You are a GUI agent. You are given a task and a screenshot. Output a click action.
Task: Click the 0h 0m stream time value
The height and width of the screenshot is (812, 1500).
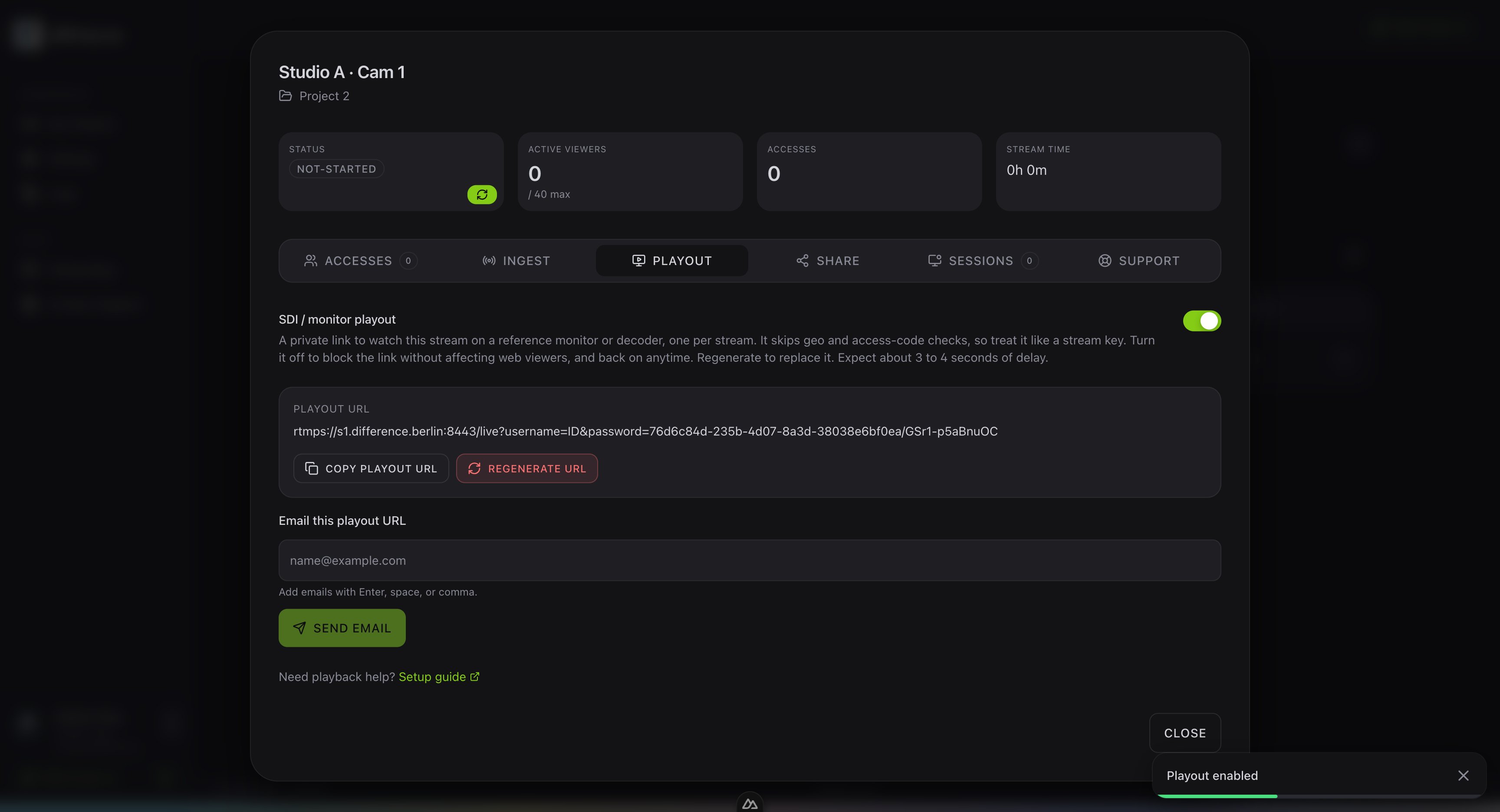tap(1026, 170)
